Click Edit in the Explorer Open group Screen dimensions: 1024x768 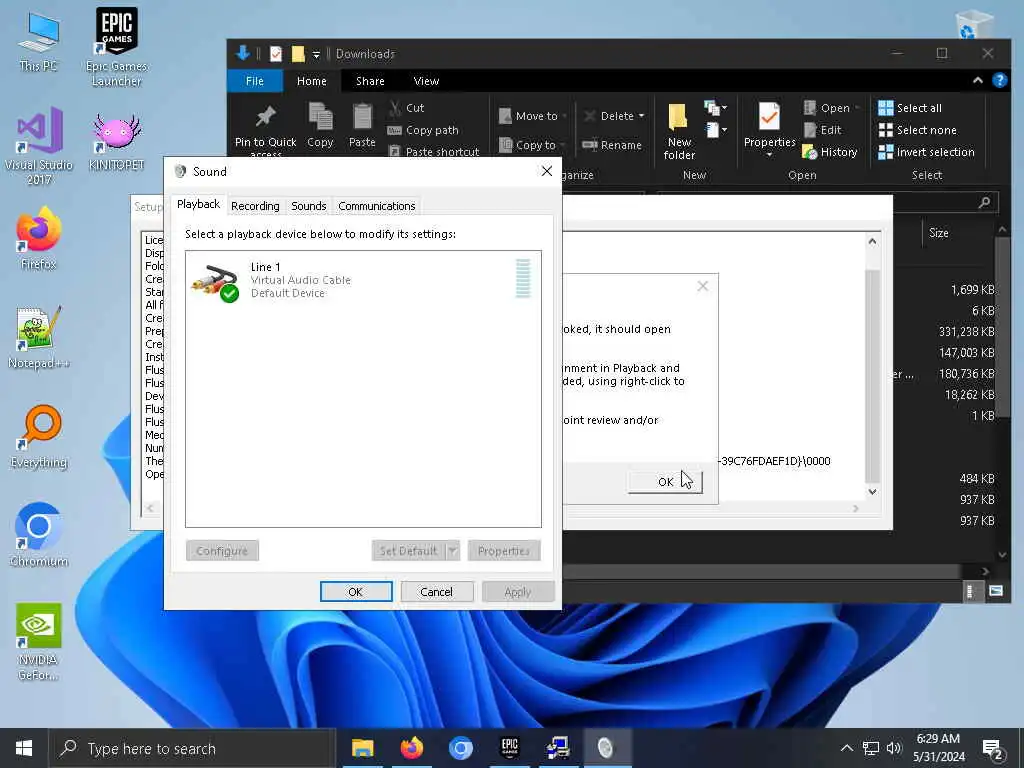coord(823,130)
